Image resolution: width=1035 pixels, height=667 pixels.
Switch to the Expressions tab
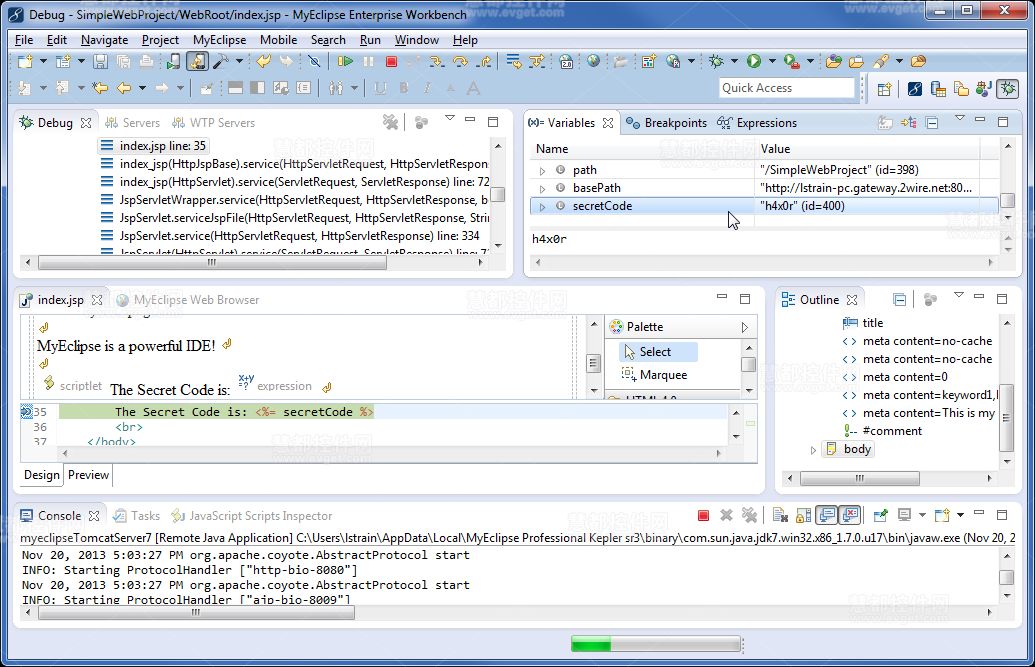tap(758, 123)
